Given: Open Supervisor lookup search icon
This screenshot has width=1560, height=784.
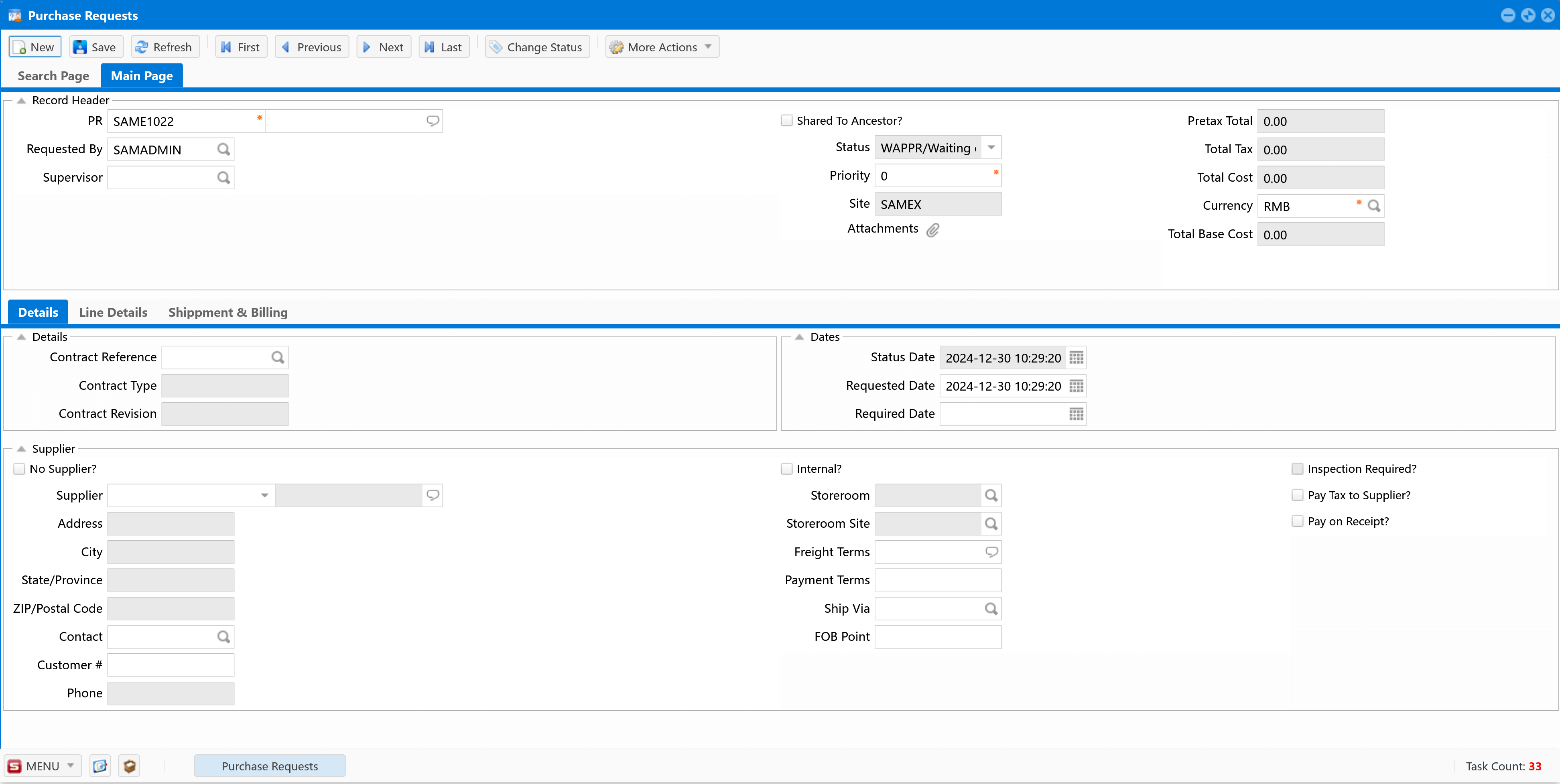Looking at the screenshot, I should tap(223, 177).
